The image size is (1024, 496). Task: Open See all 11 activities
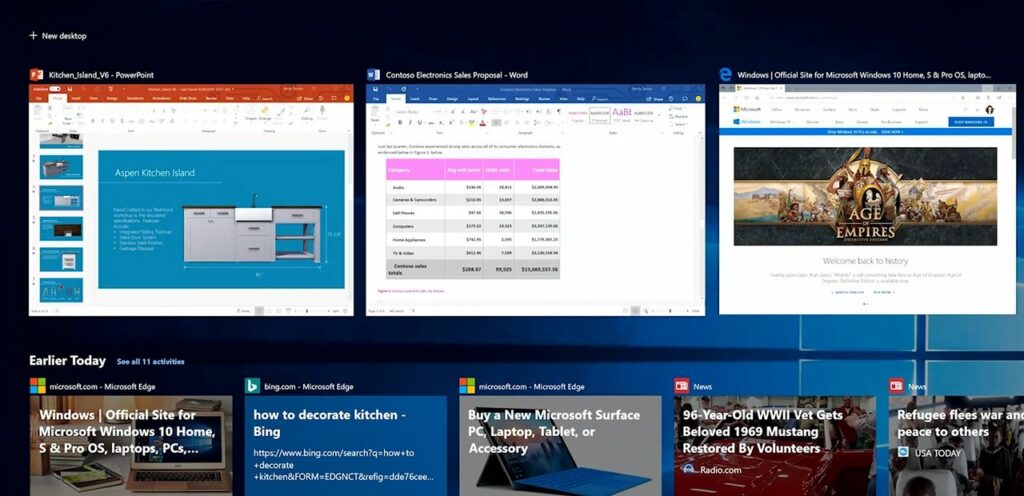[150, 362]
